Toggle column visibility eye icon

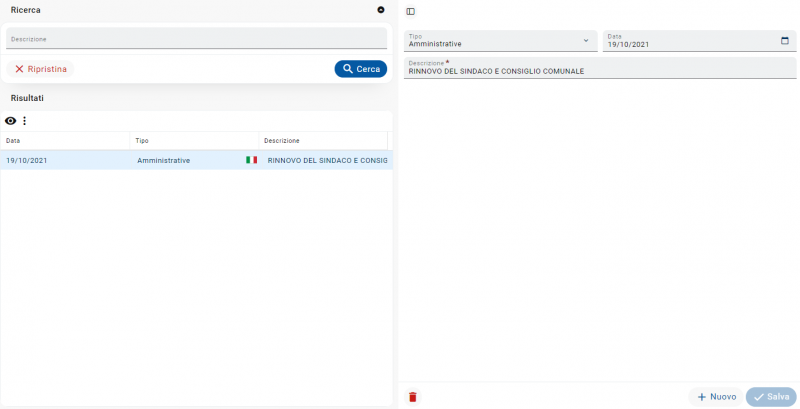(11, 121)
